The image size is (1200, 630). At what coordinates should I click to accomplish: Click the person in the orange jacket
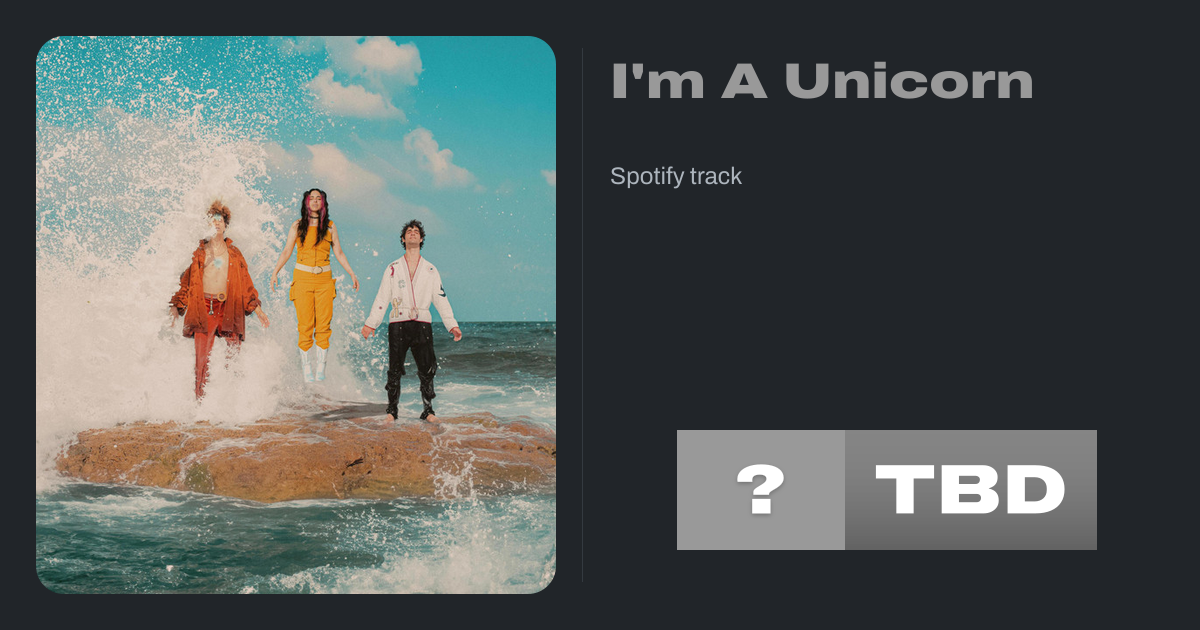click(x=216, y=298)
